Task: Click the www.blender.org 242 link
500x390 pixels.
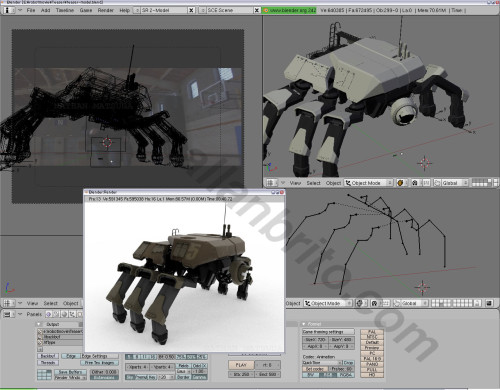Action: point(289,10)
